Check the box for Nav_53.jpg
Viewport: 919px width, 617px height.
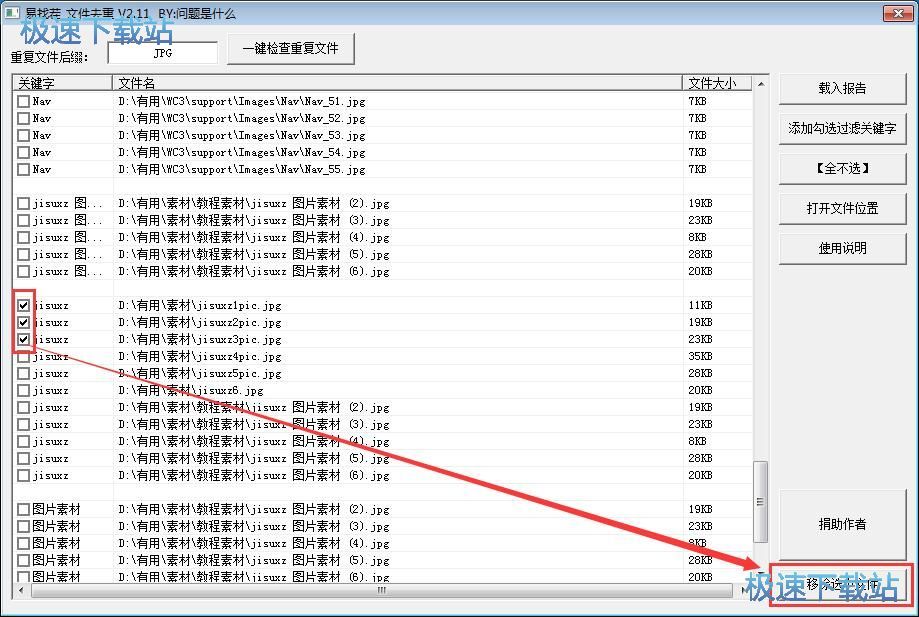[x=23, y=135]
